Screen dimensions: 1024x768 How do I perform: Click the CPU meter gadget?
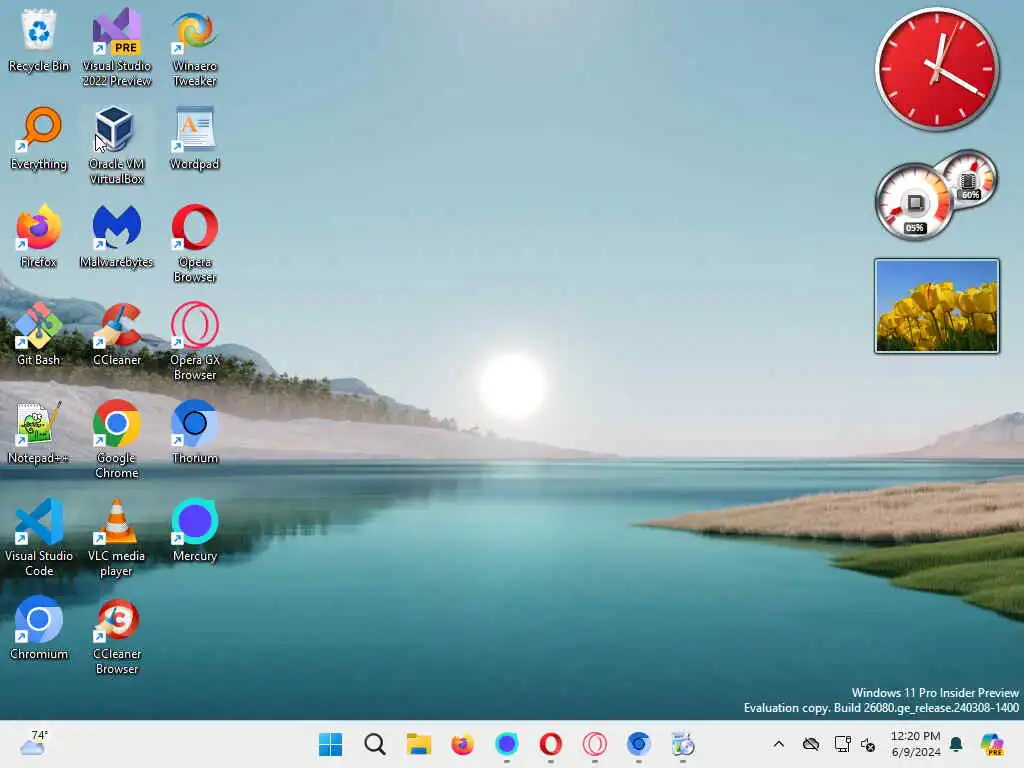[x=914, y=202]
